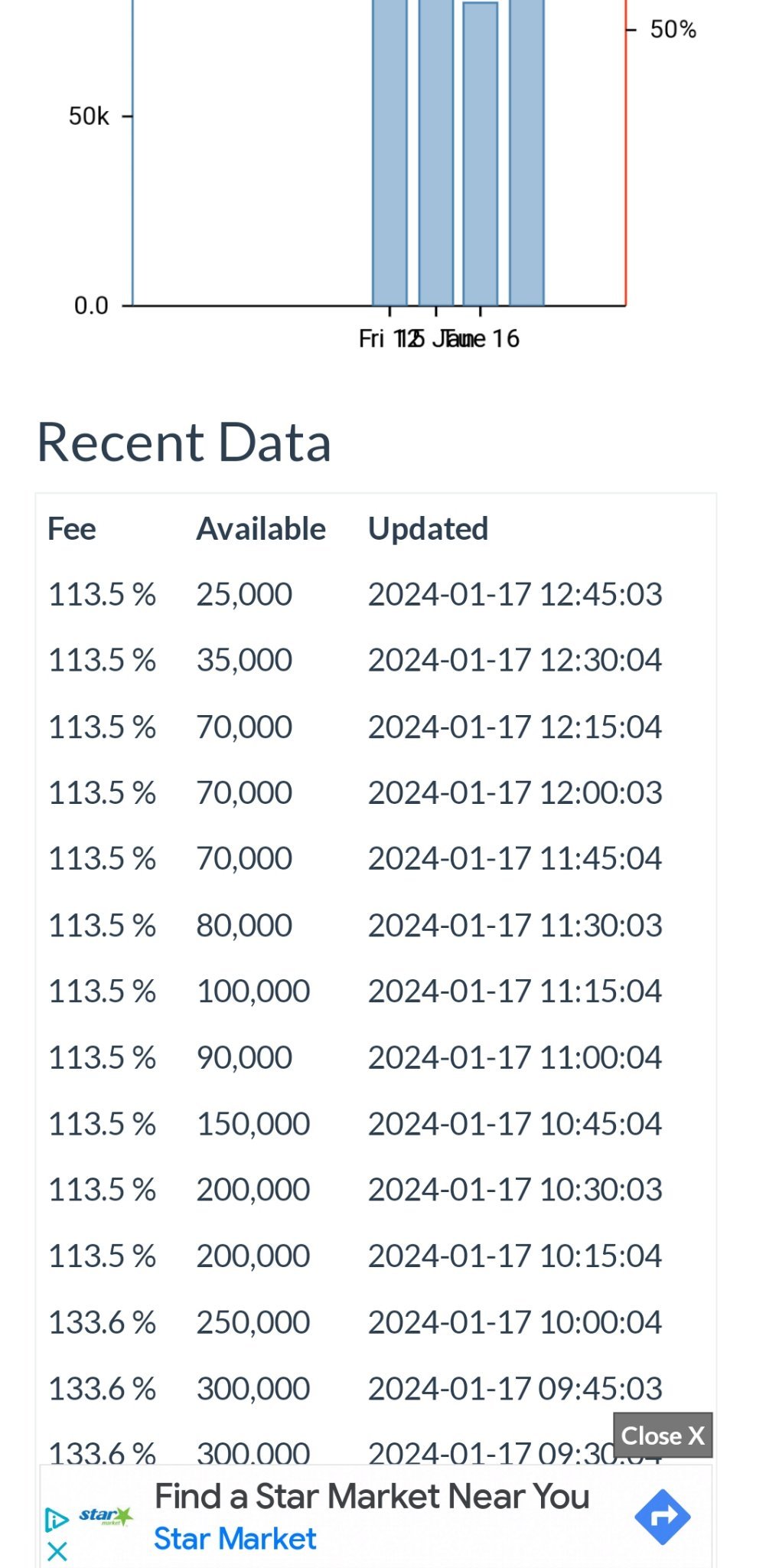Click the shortest blue bar in chart

click(481, 154)
